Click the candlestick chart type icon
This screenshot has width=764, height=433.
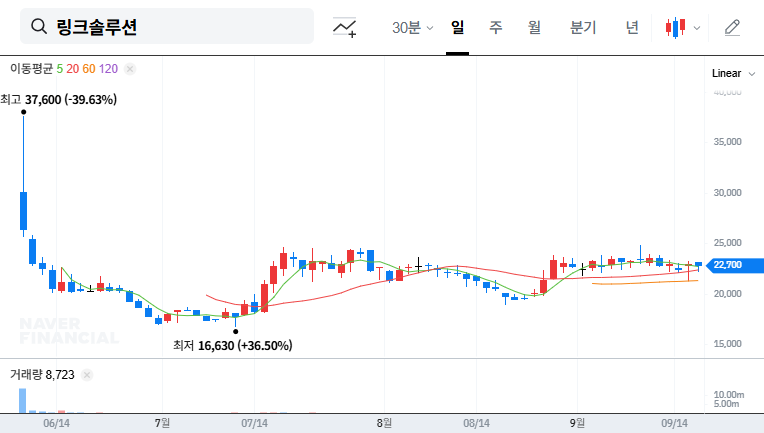point(675,27)
